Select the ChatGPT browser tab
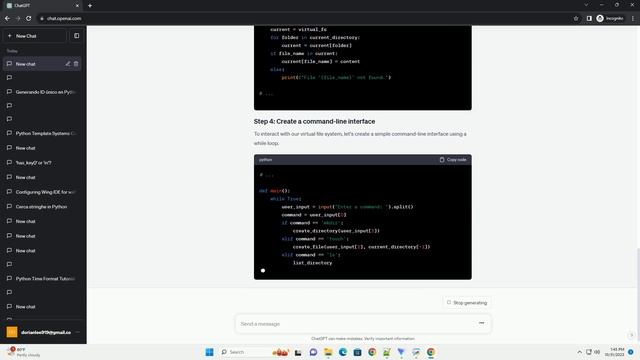Screen dimensions: 640x360 (42, 6)
